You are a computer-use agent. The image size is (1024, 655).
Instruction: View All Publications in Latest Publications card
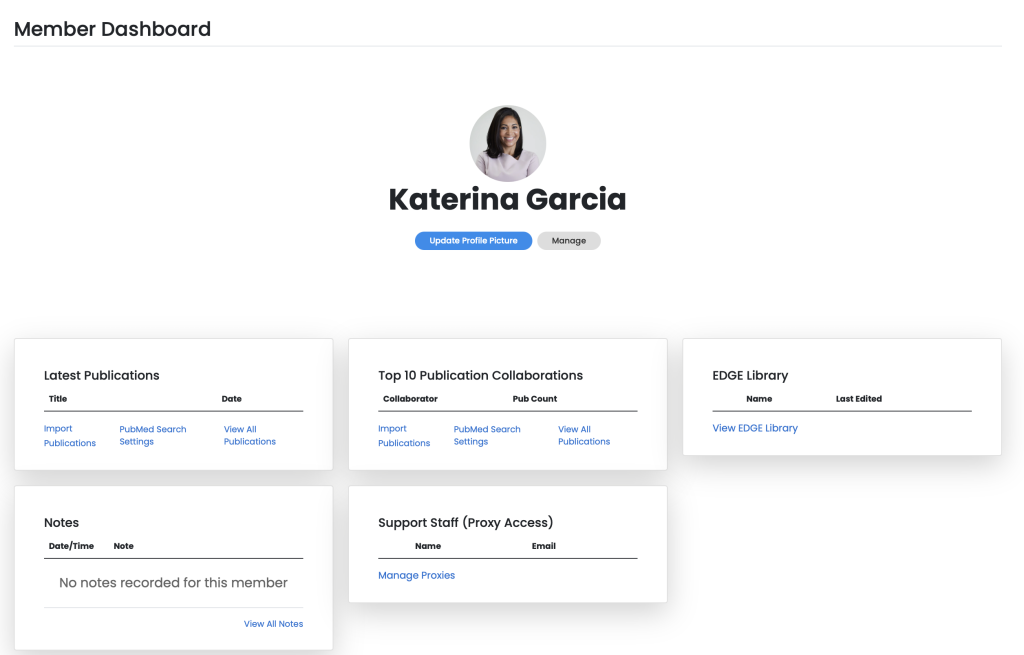(x=249, y=436)
